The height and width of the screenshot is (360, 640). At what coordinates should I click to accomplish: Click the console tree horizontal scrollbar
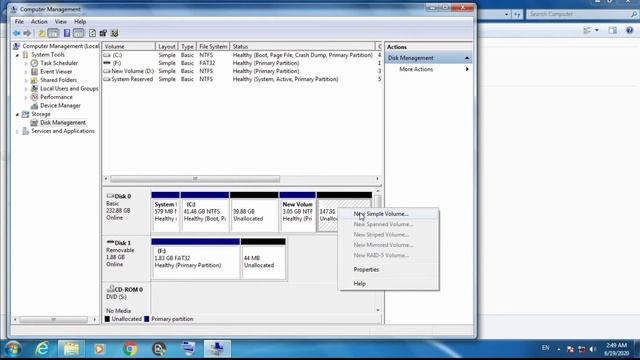tap(53, 320)
